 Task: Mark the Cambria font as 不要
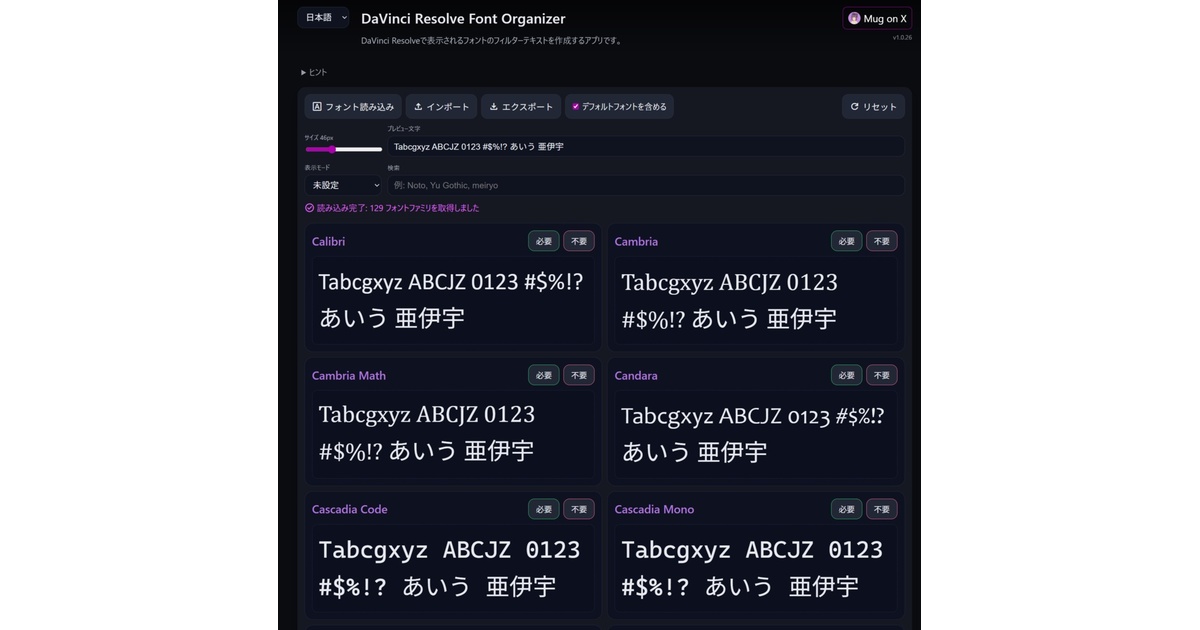(881, 241)
